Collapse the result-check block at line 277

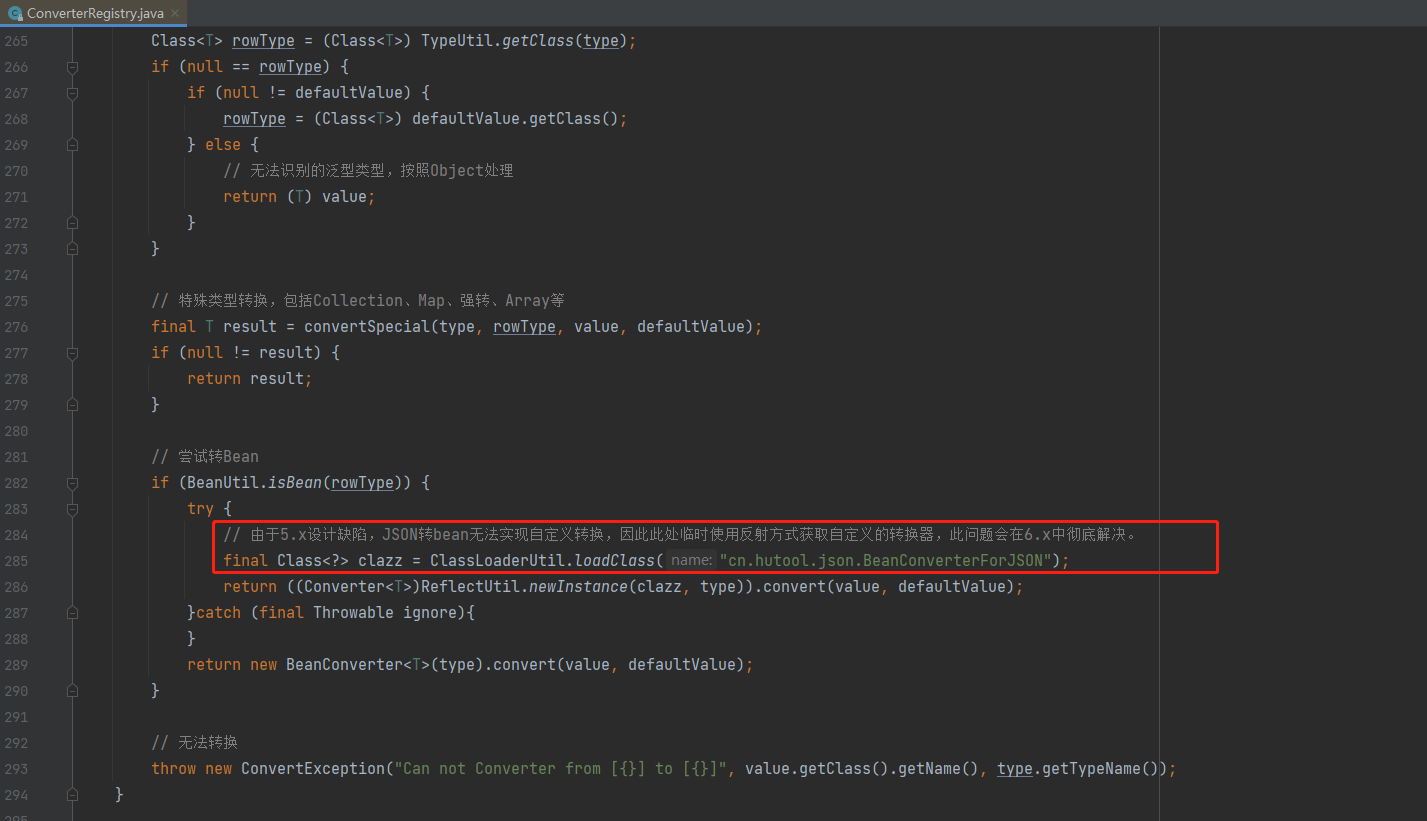71,352
